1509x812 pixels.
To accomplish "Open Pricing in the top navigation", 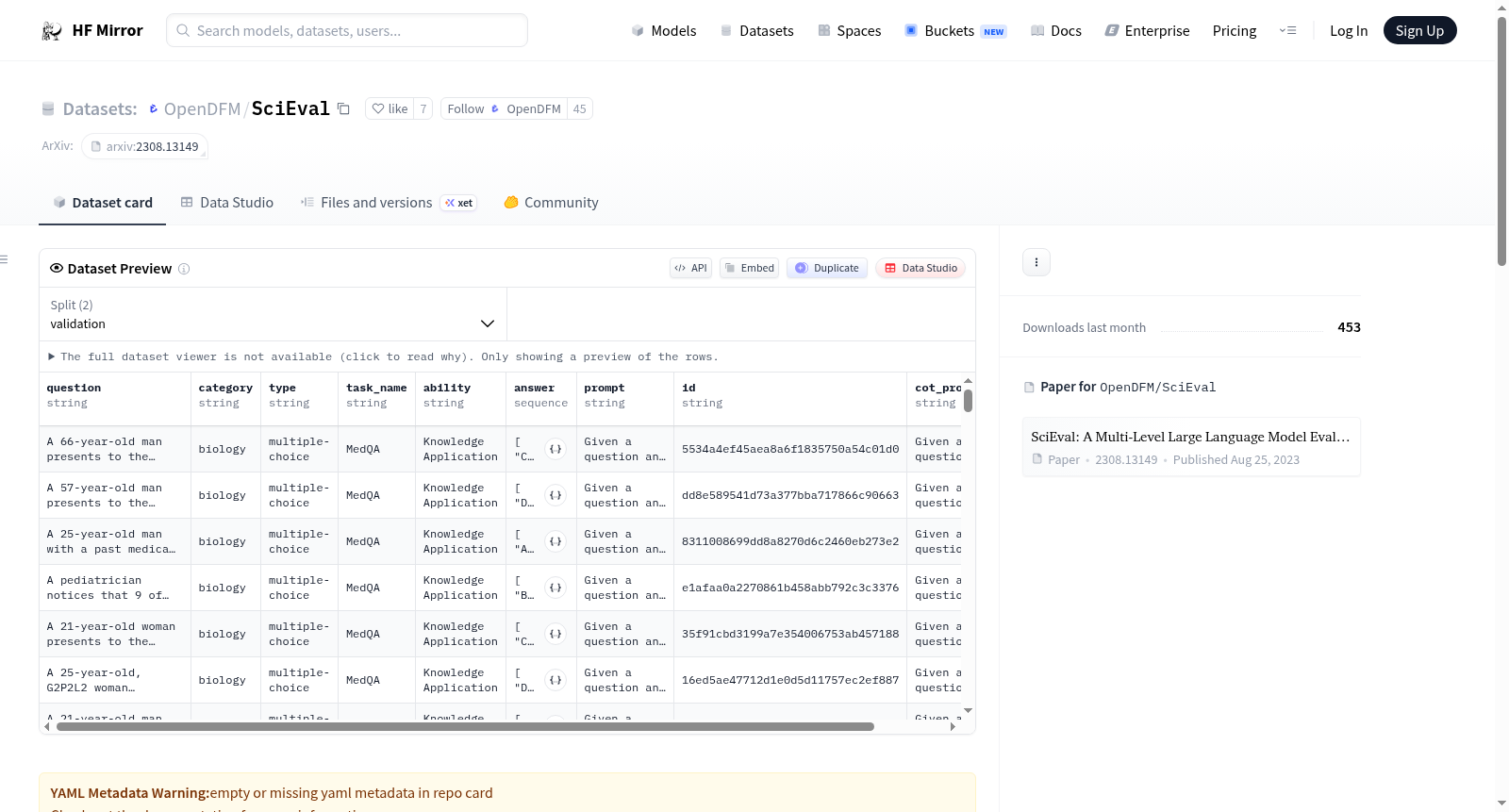I will point(1235,30).
